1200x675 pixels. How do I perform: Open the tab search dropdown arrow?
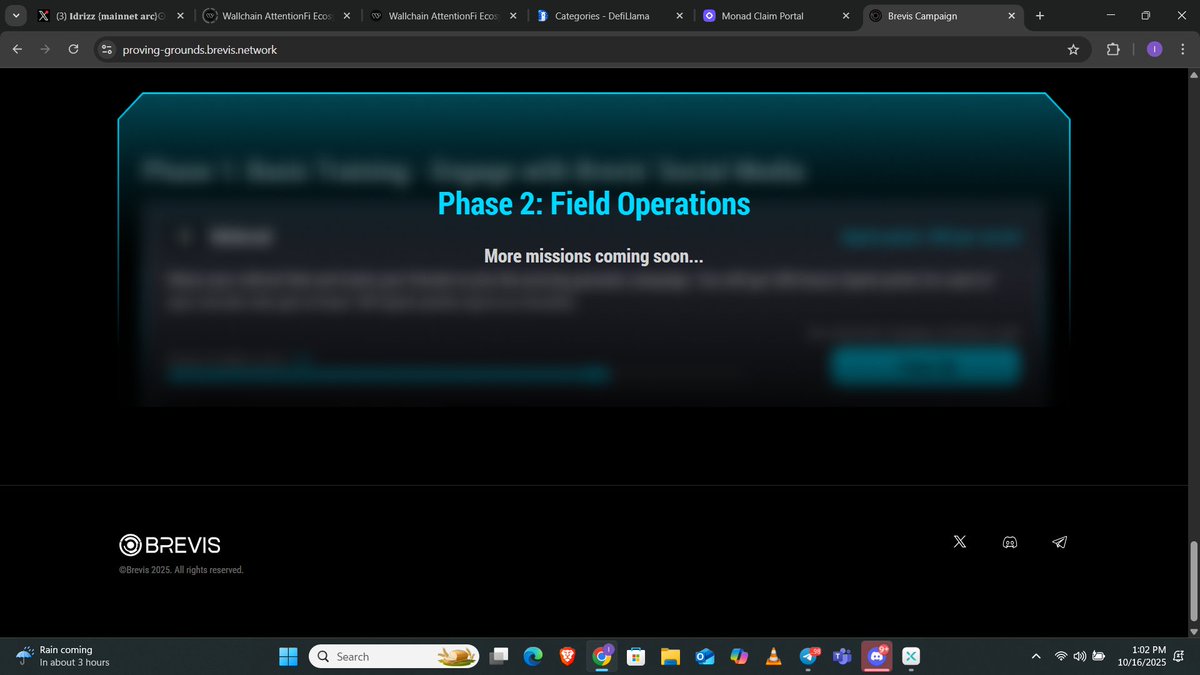(16, 16)
